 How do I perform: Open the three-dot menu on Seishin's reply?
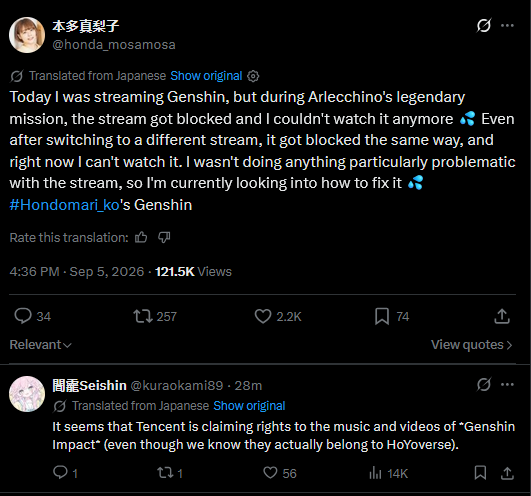pyautogui.click(x=507, y=385)
